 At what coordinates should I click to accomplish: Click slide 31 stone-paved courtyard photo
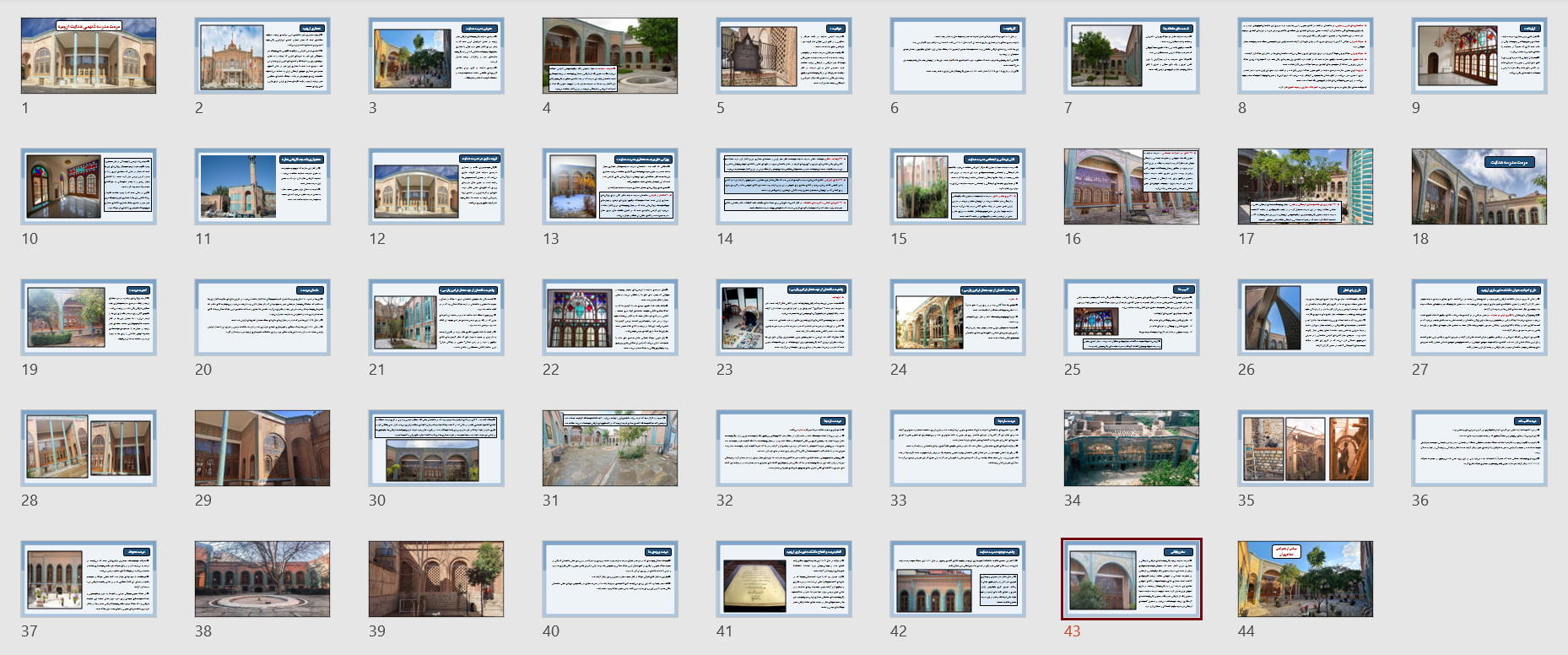pyautogui.click(x=609, y=448)
